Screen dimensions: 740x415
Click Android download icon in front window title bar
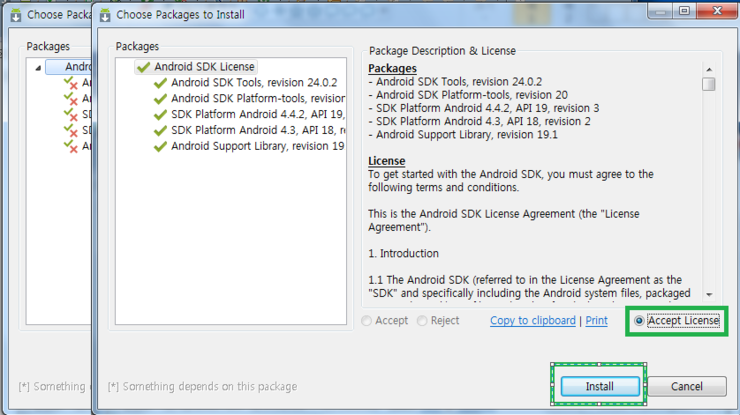pos(105,15)
